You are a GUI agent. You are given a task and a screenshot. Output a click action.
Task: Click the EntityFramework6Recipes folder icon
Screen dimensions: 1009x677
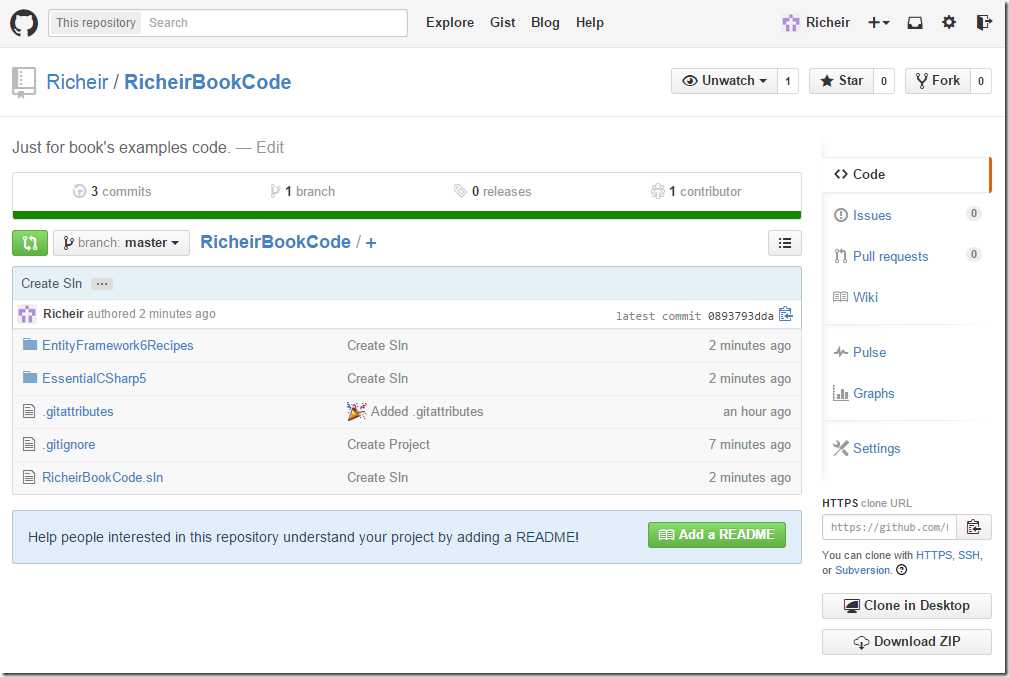(x=30, y=345)
